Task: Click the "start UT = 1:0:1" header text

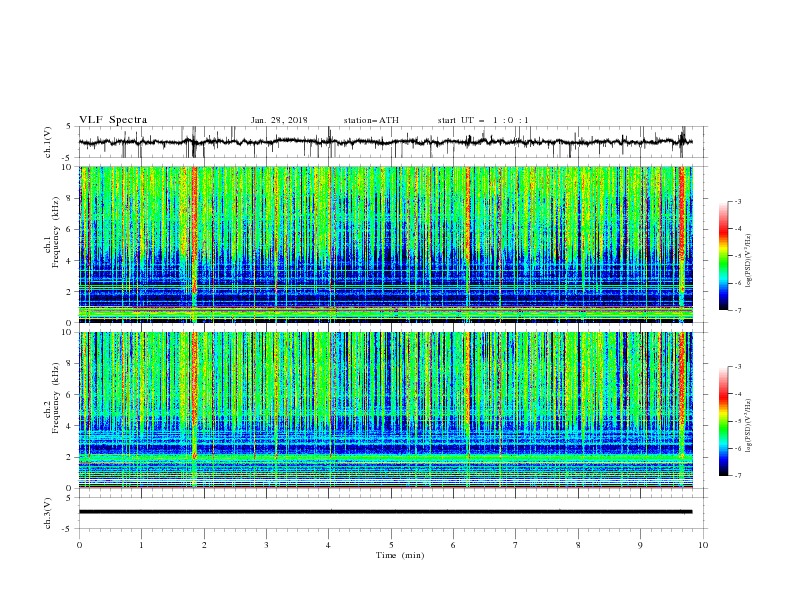Action: click(x=483, y=120)
